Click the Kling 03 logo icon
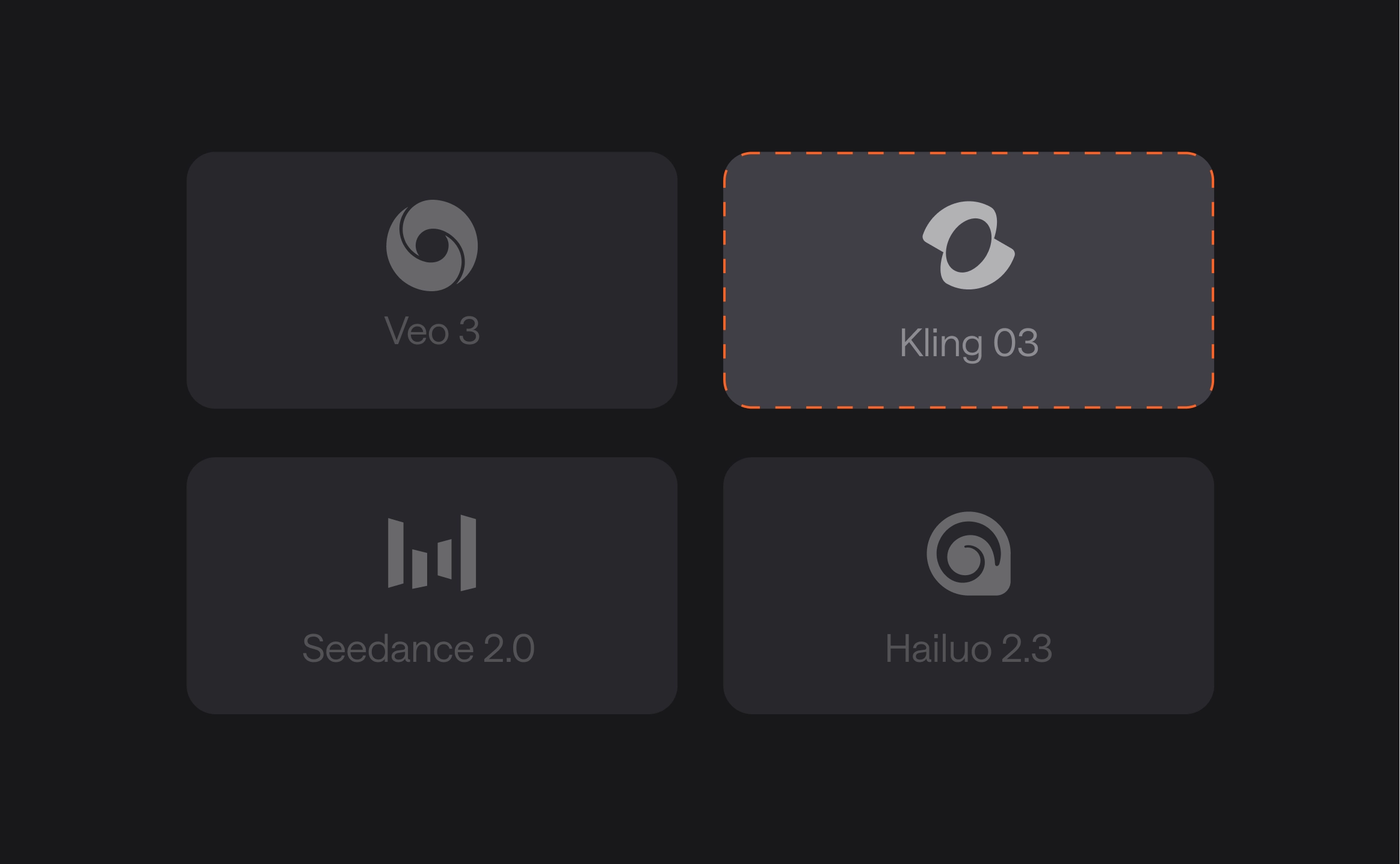This screenshot has height=864, width=1400. [969, 245]
